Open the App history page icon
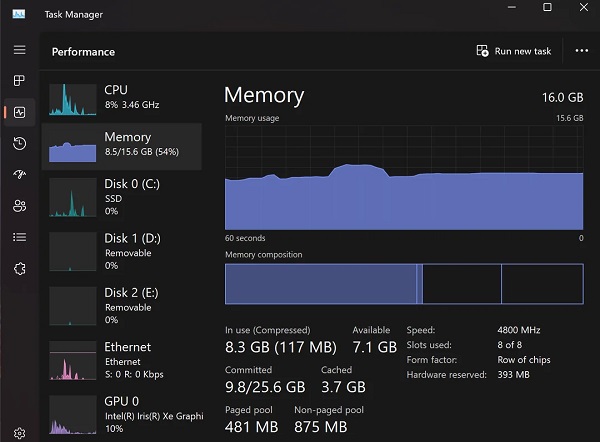600x442 pixels. 19,144
